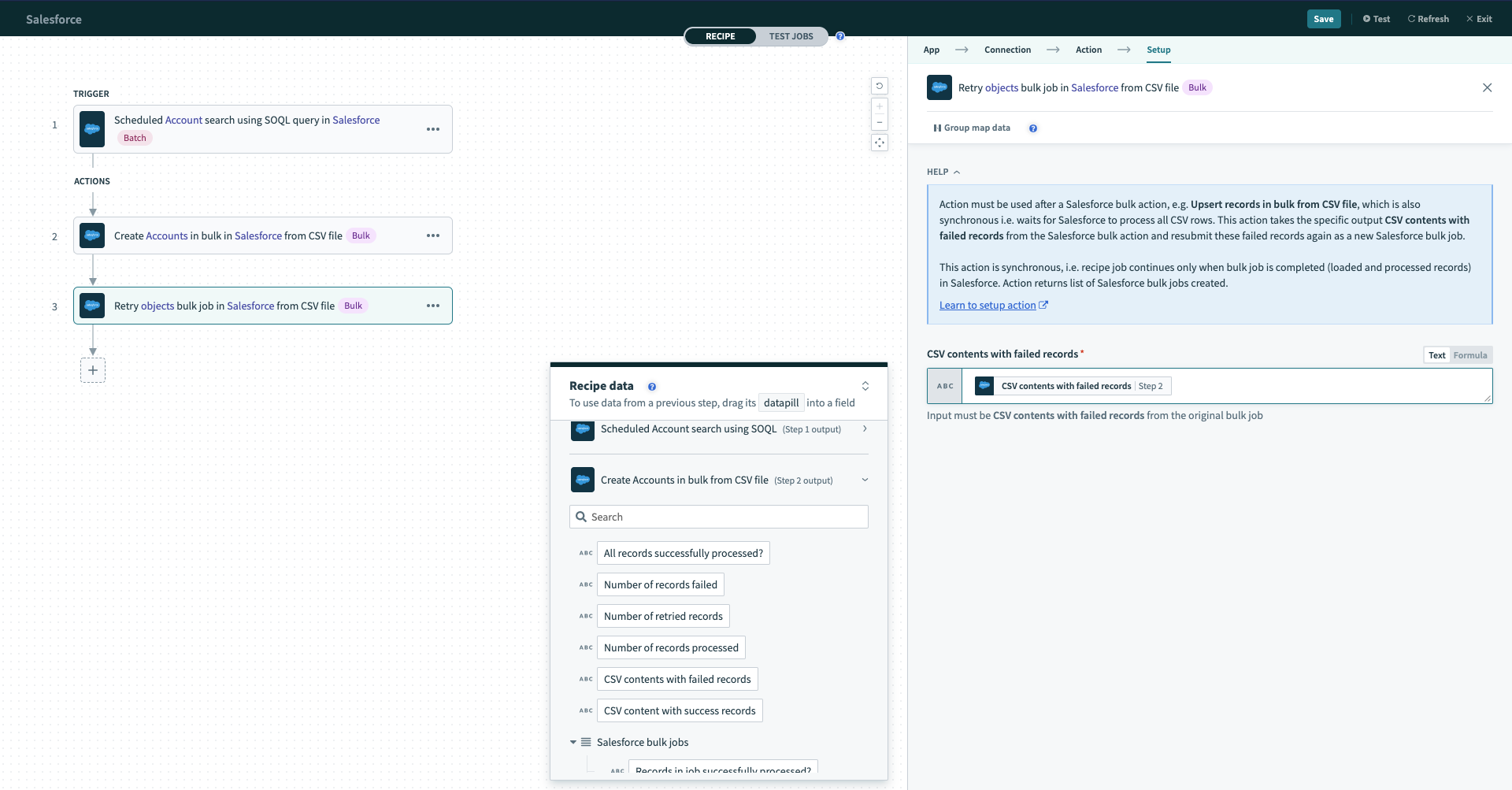Open the Connection step in the breadcrumb
Screen dimensions: 1512x790
point(1006,49)
